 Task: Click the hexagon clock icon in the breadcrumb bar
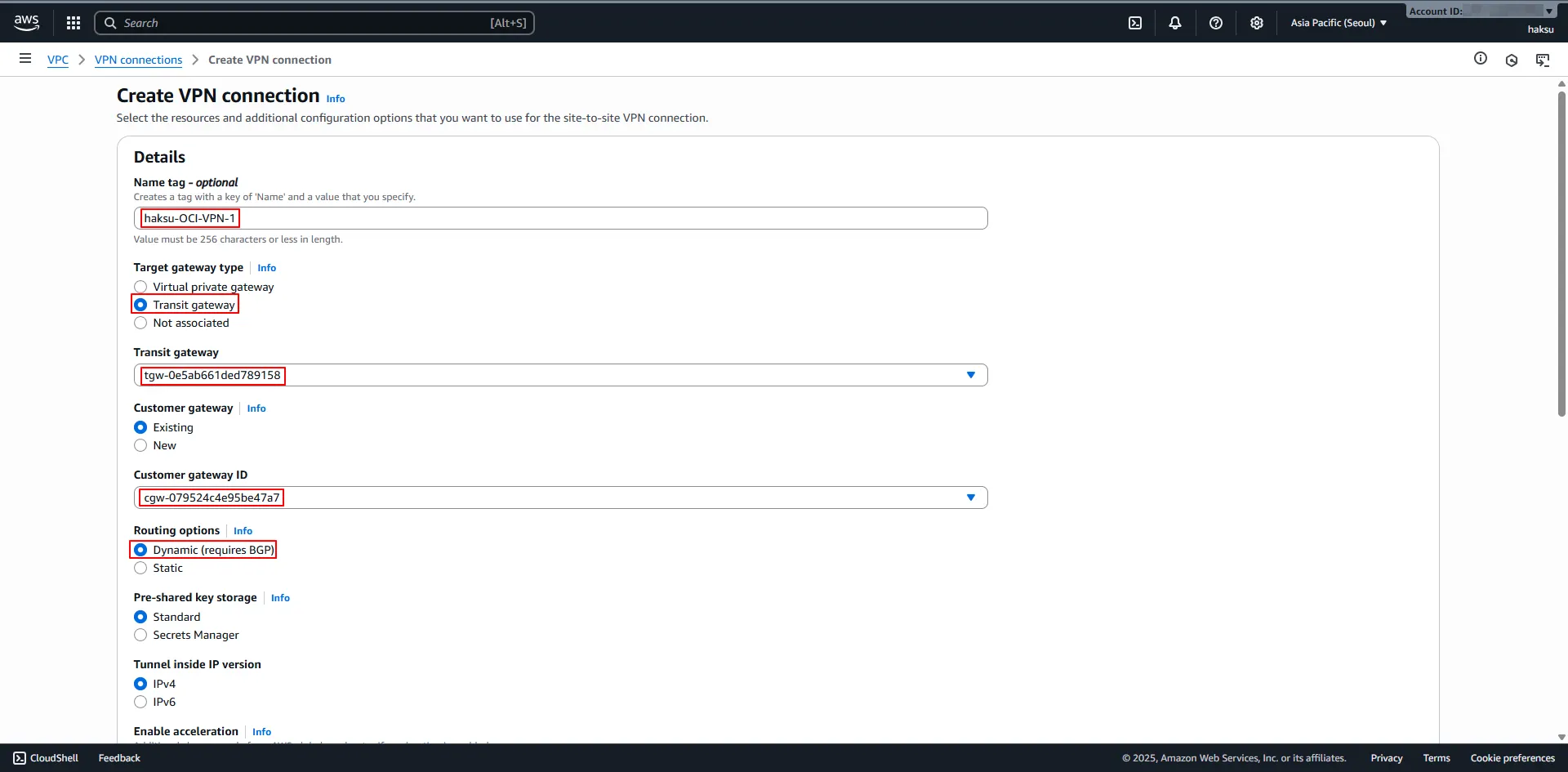pyautogui.click(x=1512, y=60)
